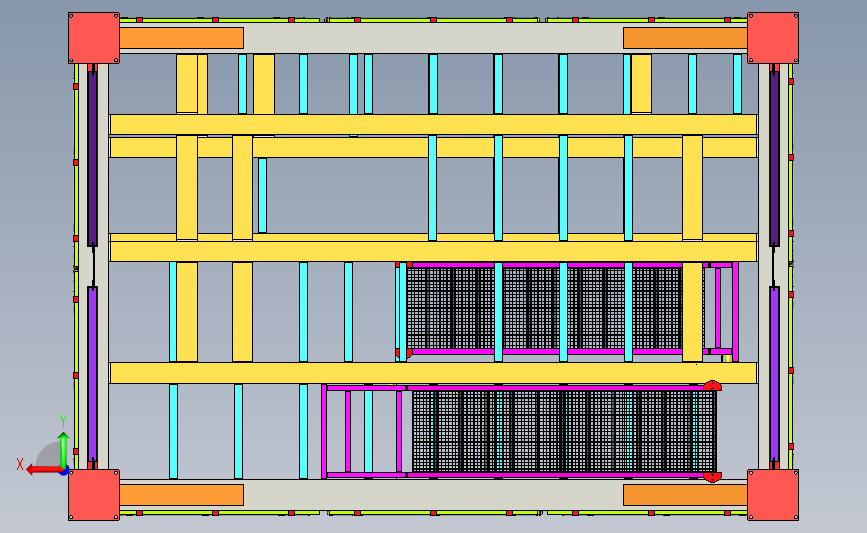This screenshot has height=533, width=867.
Task: Select the bottom-right red corner block
Action: point(773,495)
